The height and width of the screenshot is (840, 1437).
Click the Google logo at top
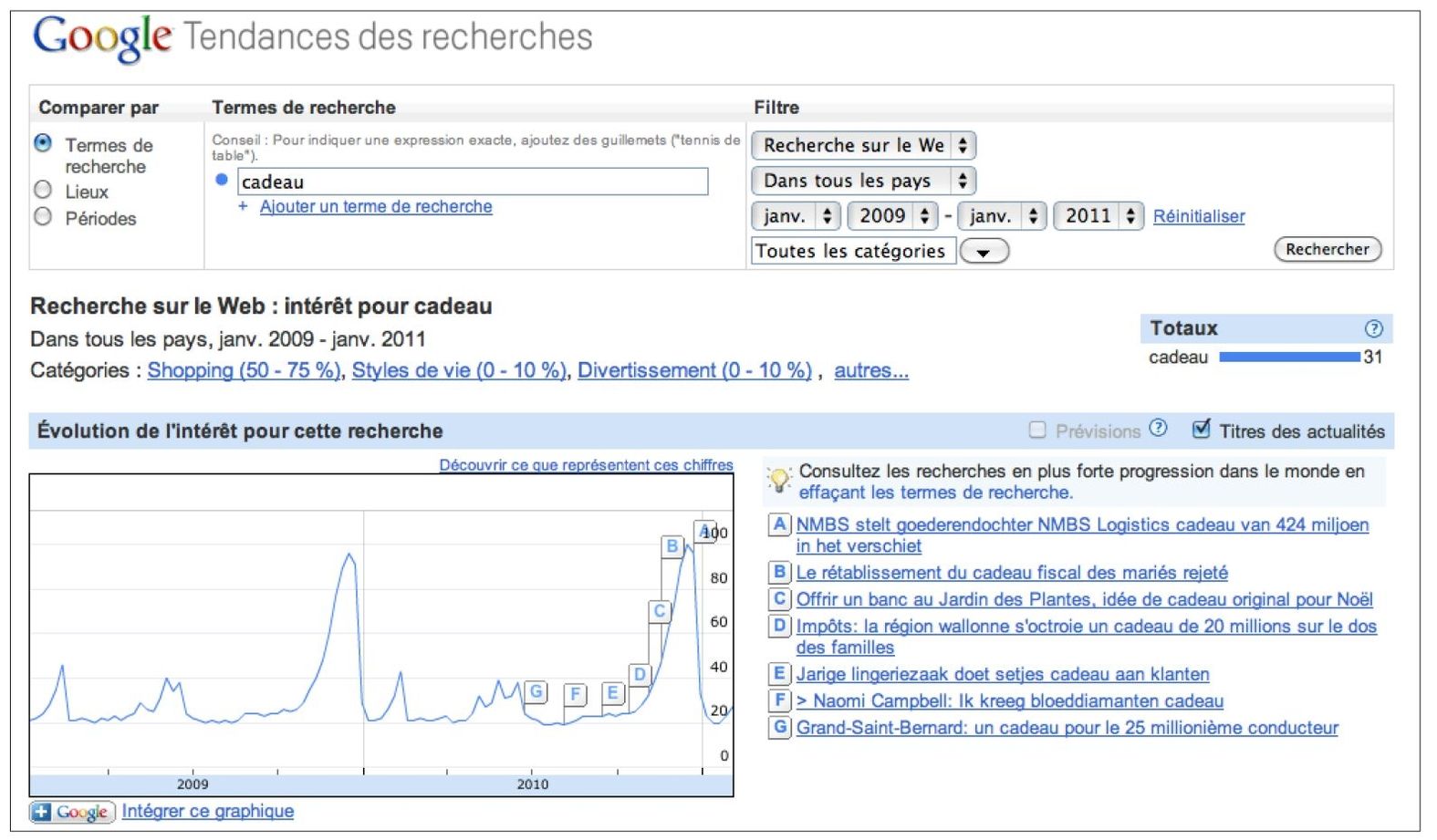click(x=101, y=37)
